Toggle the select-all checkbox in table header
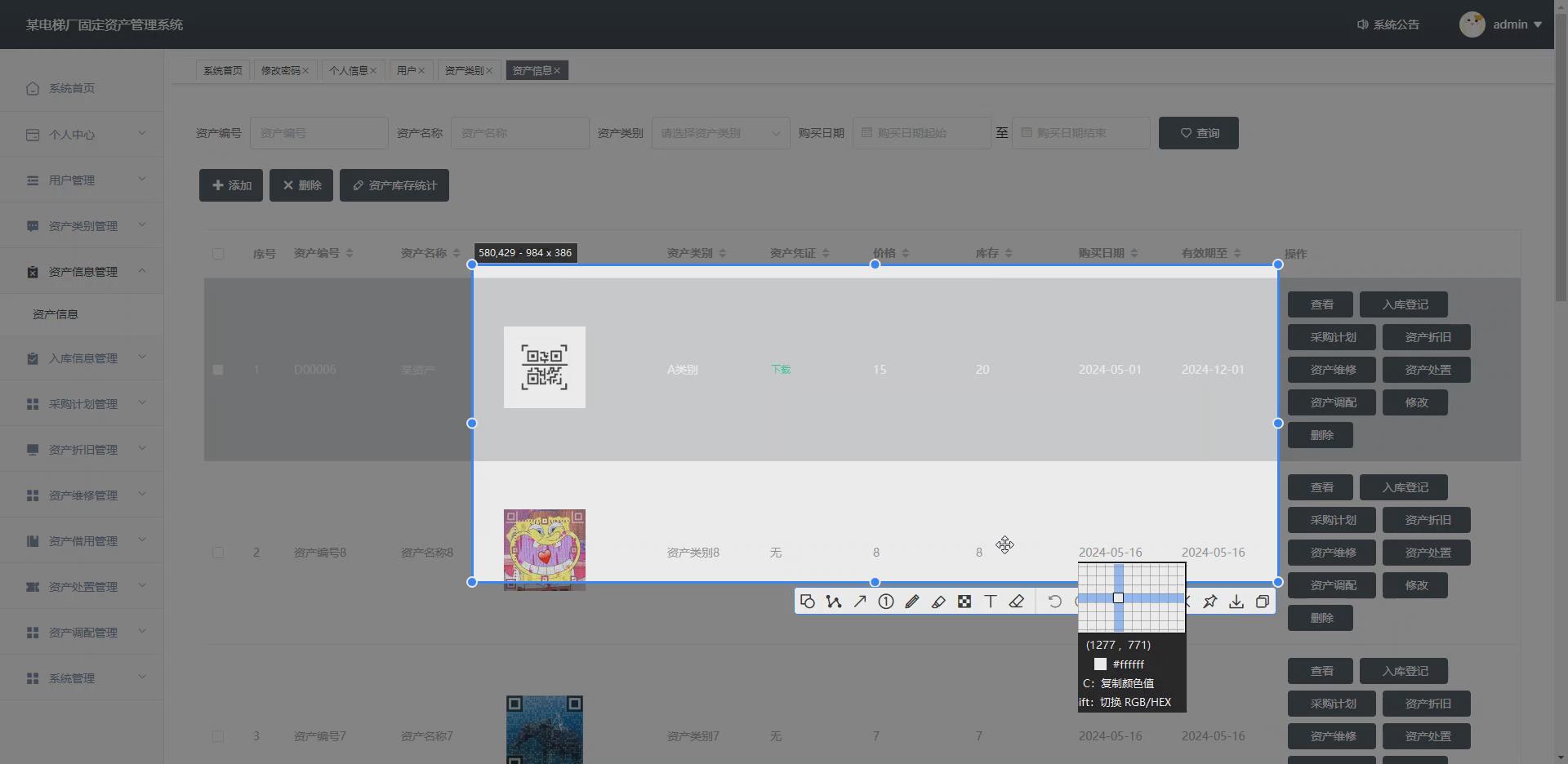This screenshot has width=1568, height=764. (x=218, y=254)
